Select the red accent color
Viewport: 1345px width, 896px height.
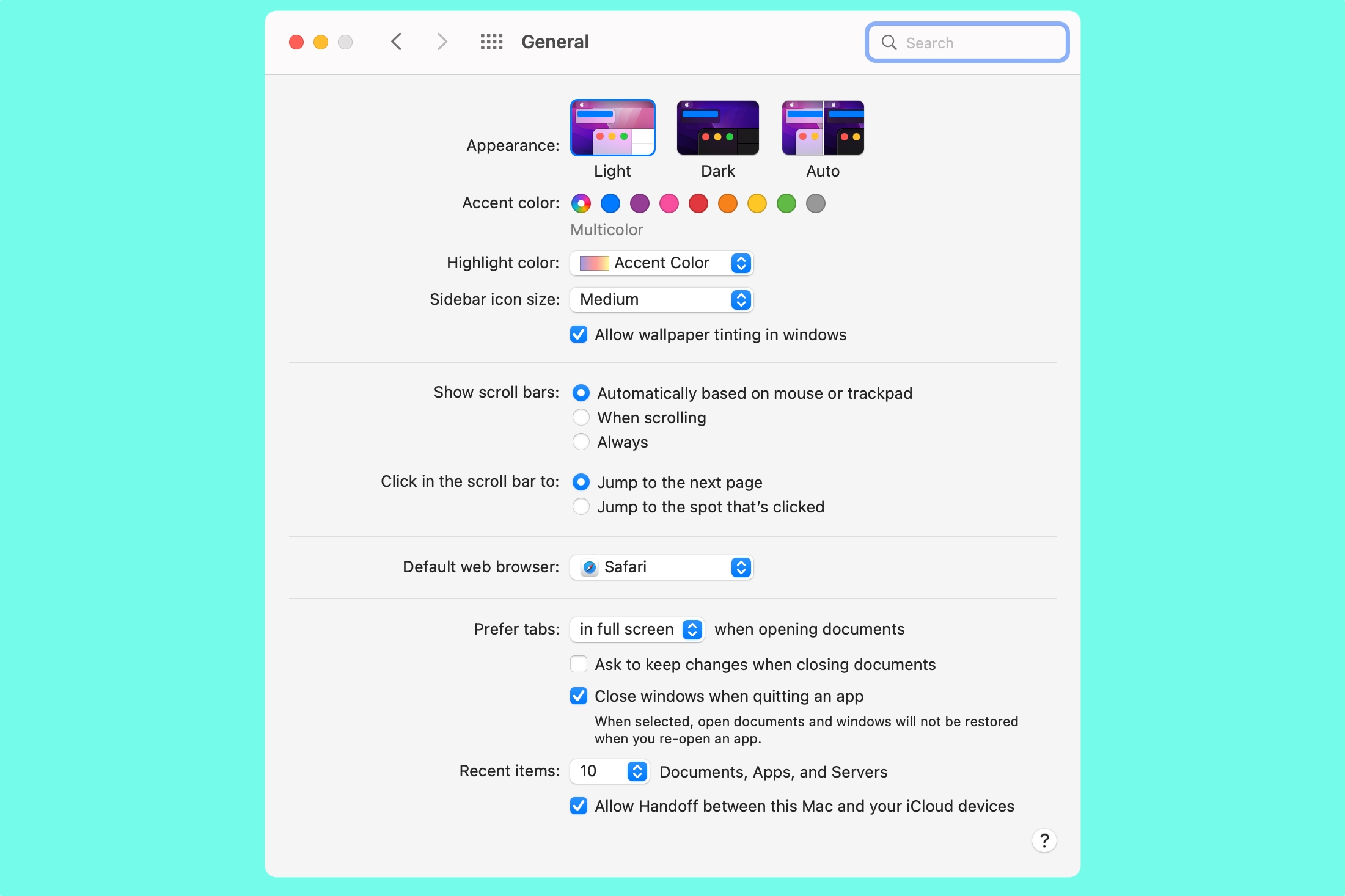click(697, 204)
